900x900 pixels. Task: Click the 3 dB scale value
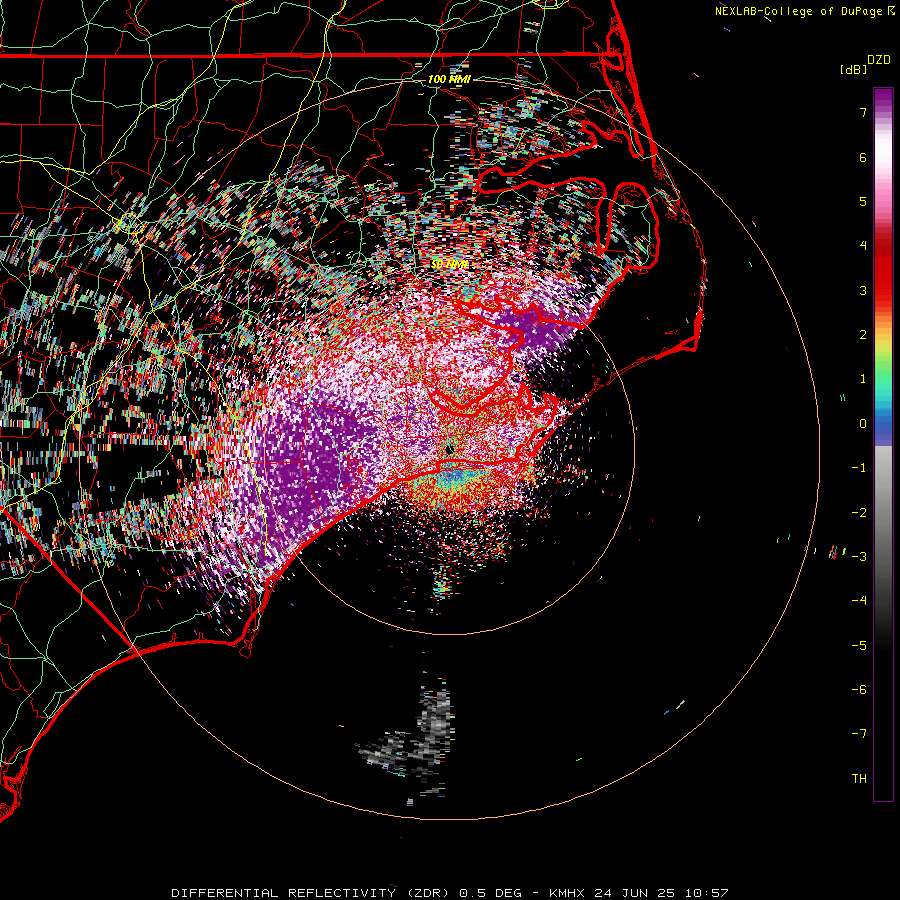pos(863,290)
